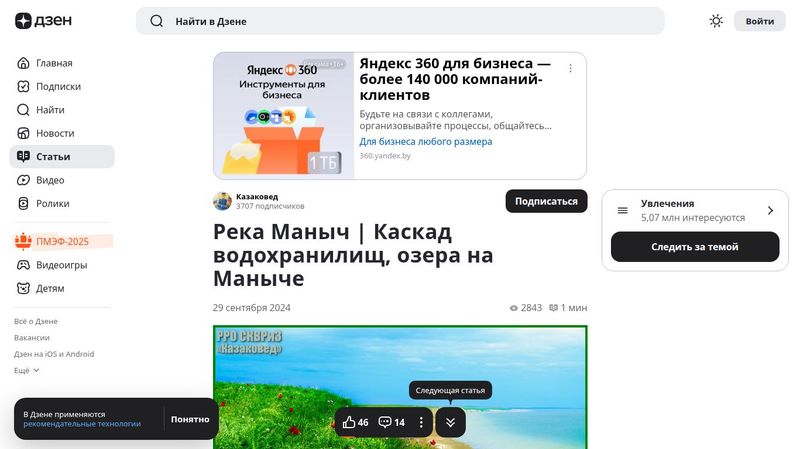Expand the Увлечения topic chevron
800x449 pixels.
point(770,210)
